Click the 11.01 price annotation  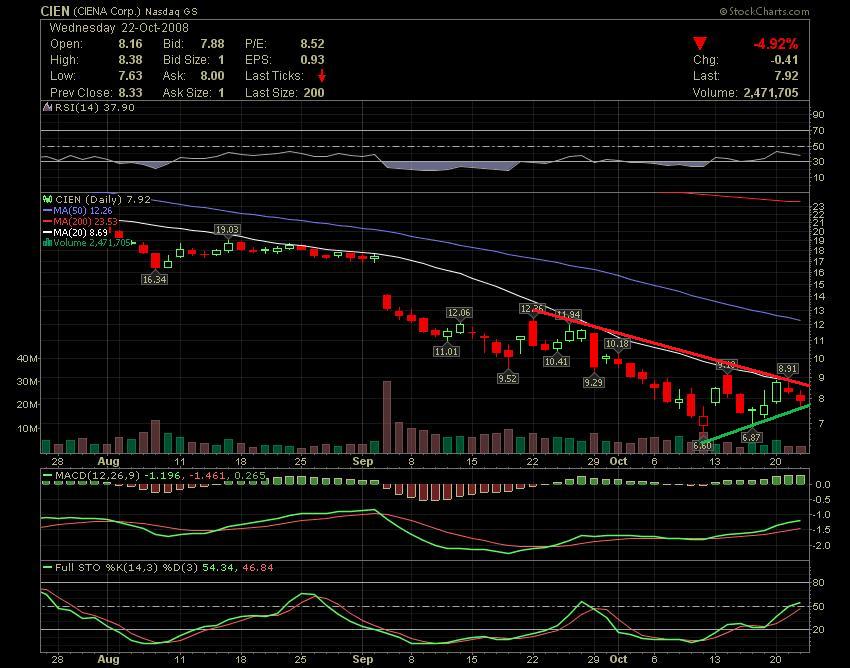click(446, 351)
